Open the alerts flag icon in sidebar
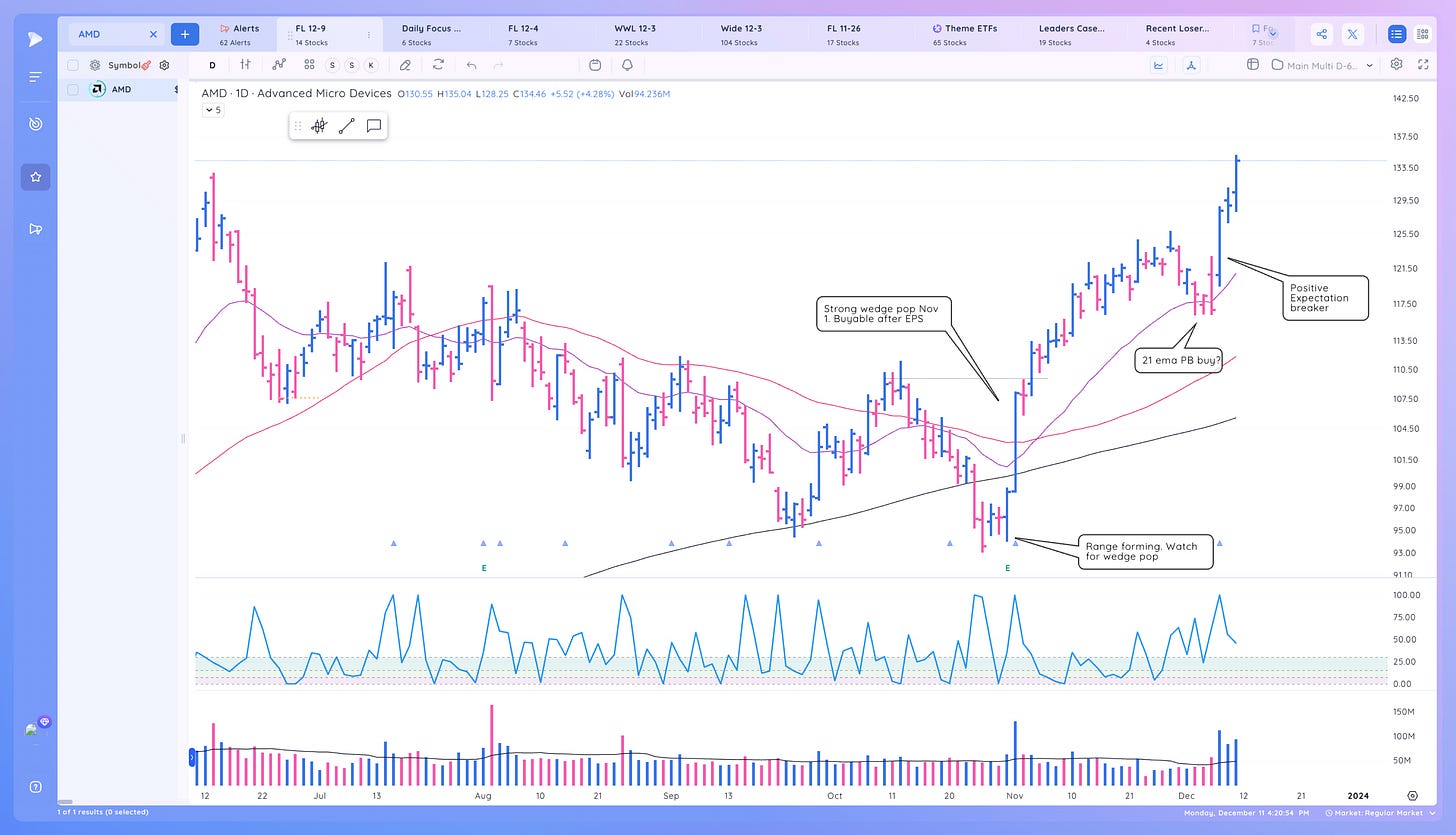The image size is (1456, 835). point(35,229)
